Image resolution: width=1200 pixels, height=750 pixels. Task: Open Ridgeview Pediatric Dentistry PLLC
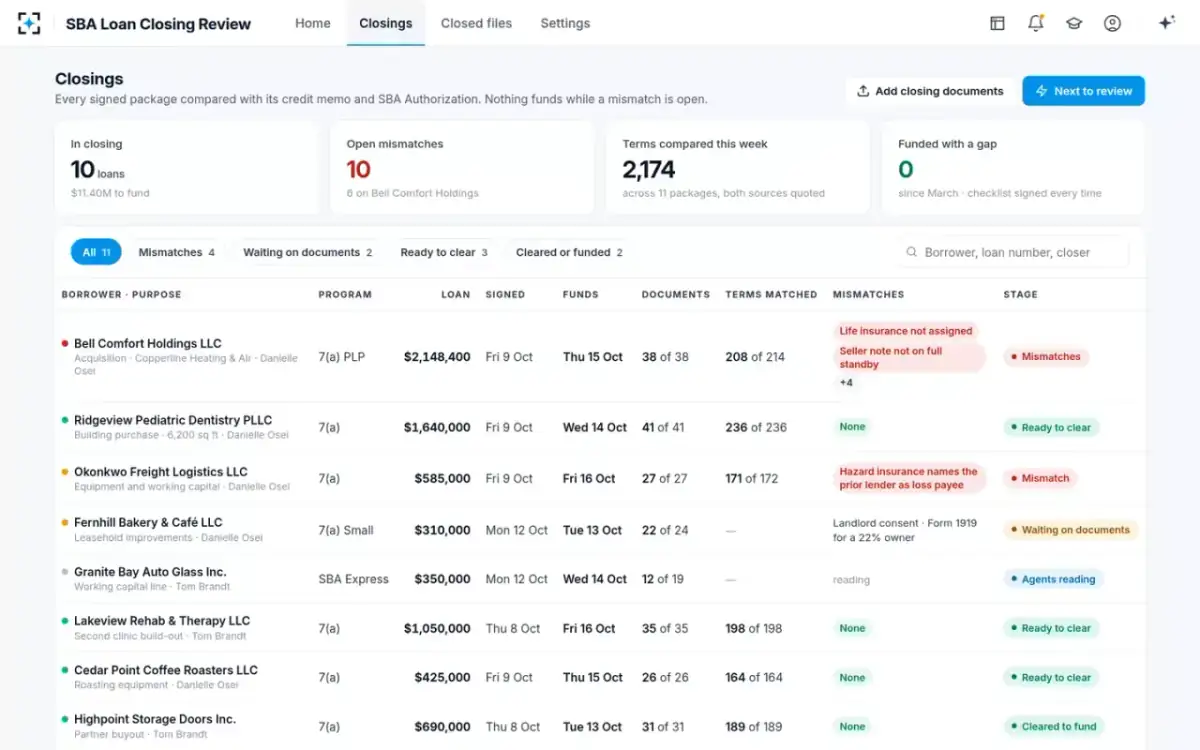click(600, 427)
